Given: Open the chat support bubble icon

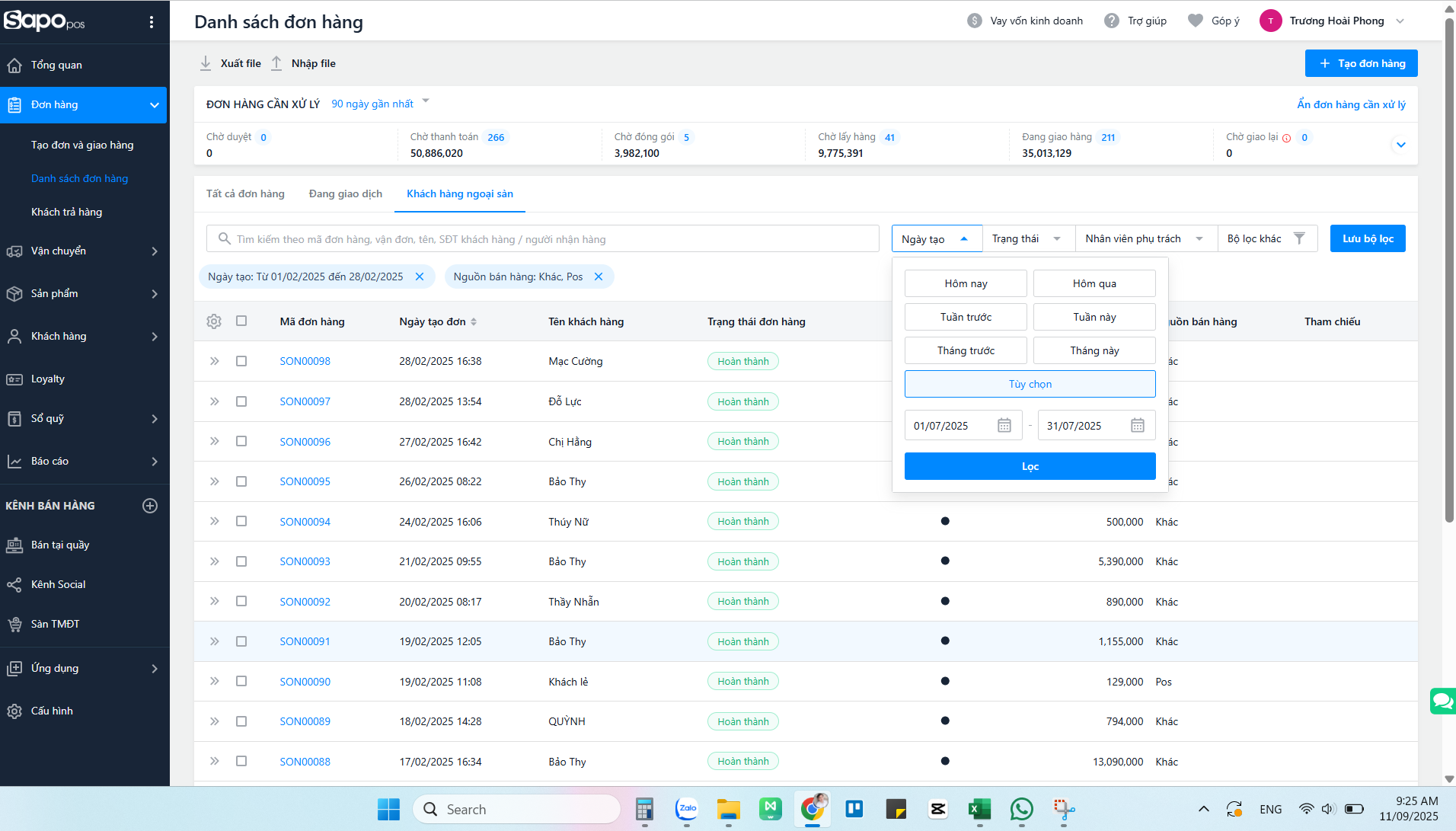Looking at the screenshot, I should tap(1442, 700).
